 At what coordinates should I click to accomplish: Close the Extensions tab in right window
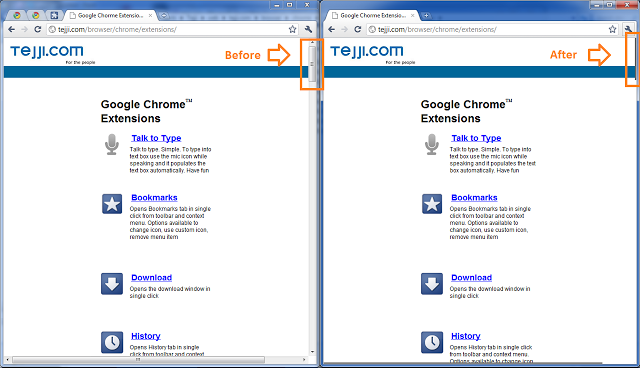(x=413, y=16)
